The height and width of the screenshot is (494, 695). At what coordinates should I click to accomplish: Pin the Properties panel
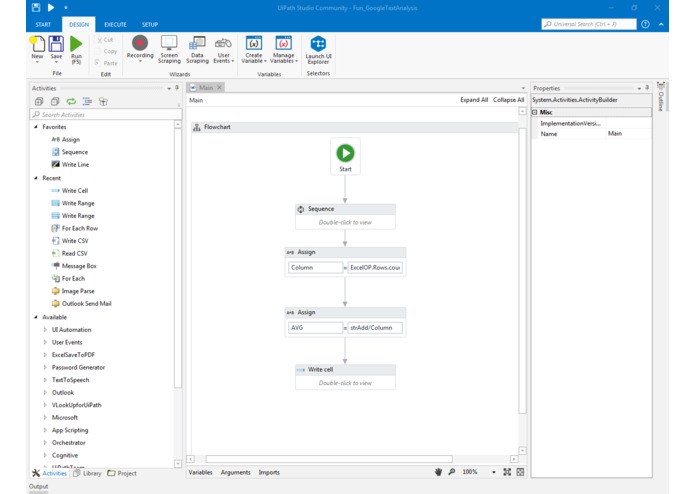click(x=647, y=88)
